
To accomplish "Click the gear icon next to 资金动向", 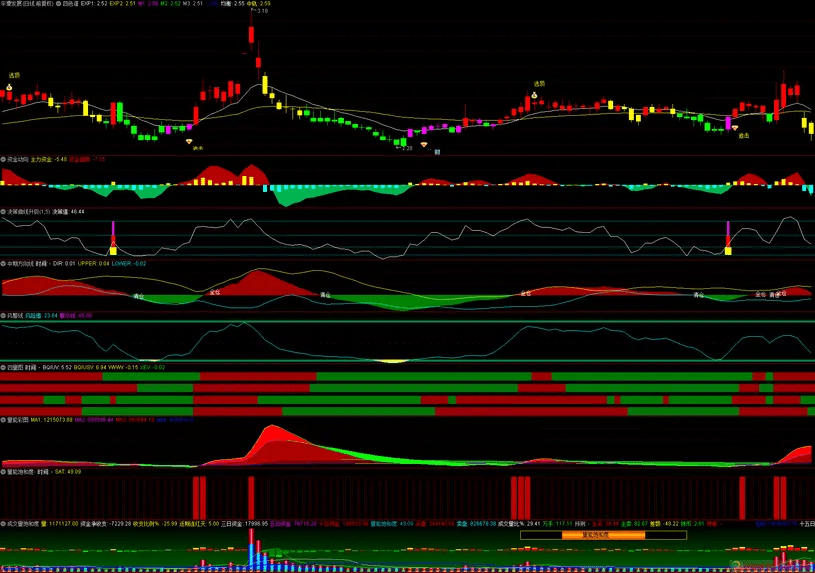I will (x=3, y=159).
